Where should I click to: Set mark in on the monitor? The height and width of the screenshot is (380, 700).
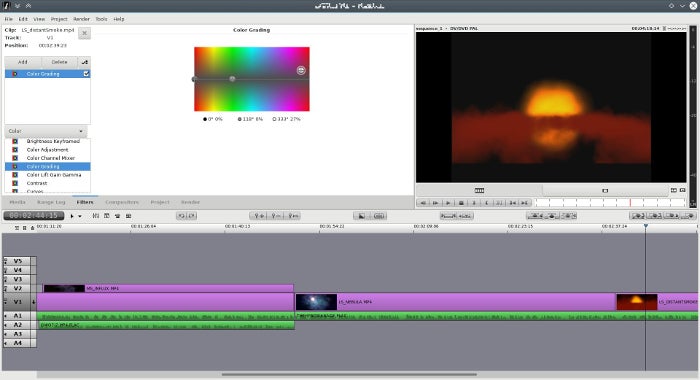coord(474,203)
